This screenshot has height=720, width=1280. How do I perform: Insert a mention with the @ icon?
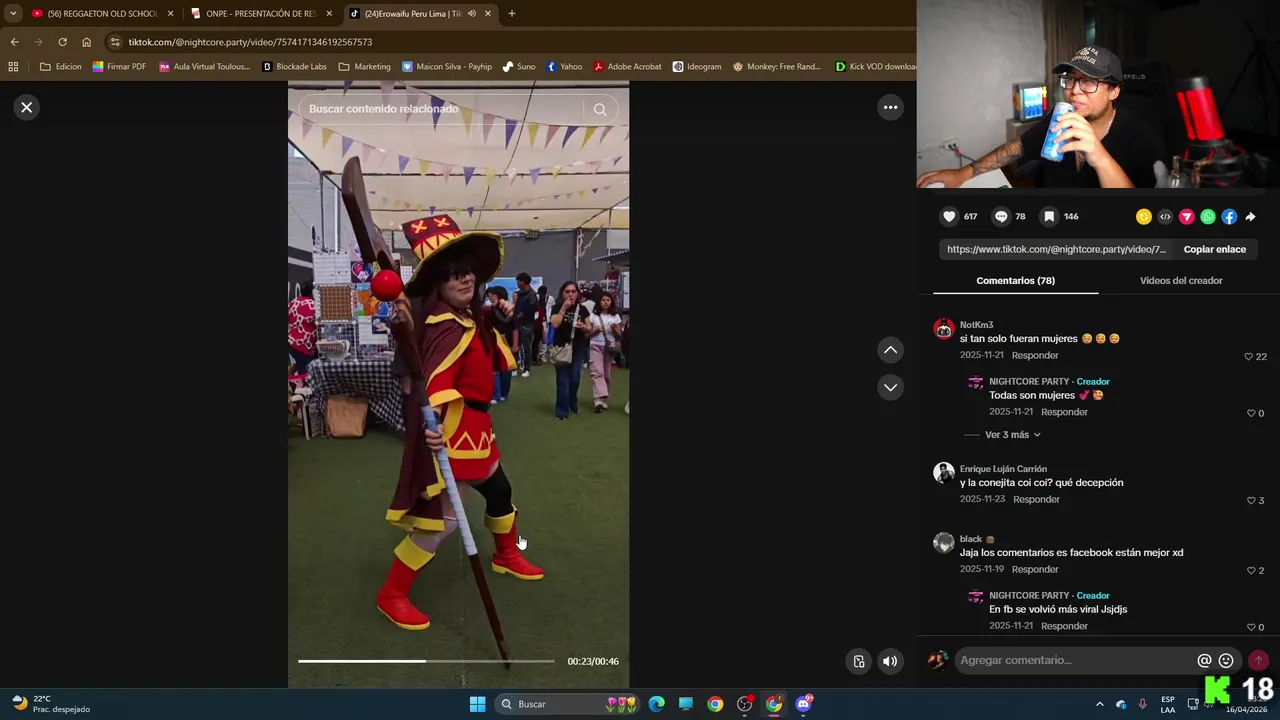click(x=1204, y=660)
